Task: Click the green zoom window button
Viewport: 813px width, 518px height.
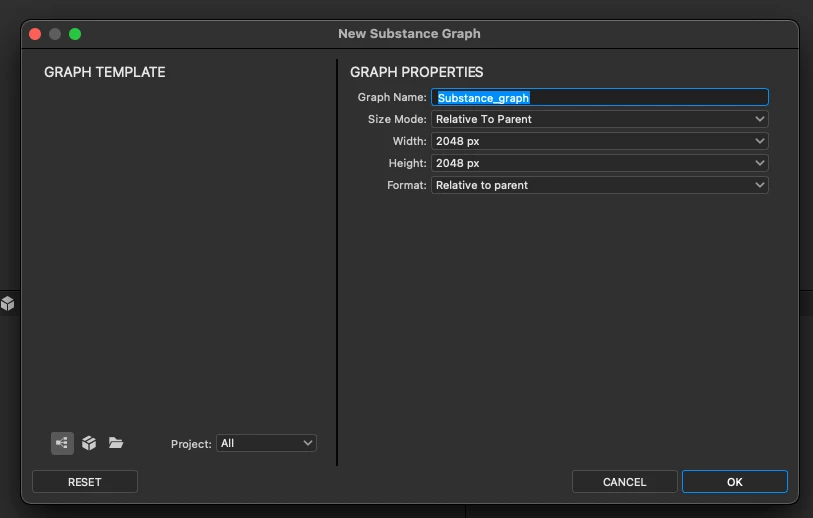Action: (75, 34)
